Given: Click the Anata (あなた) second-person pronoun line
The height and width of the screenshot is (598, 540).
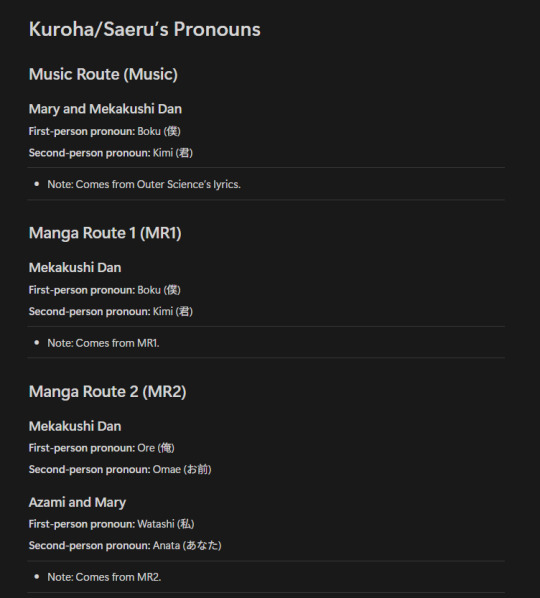Looking at the screenshot, I should click(125, 546).
